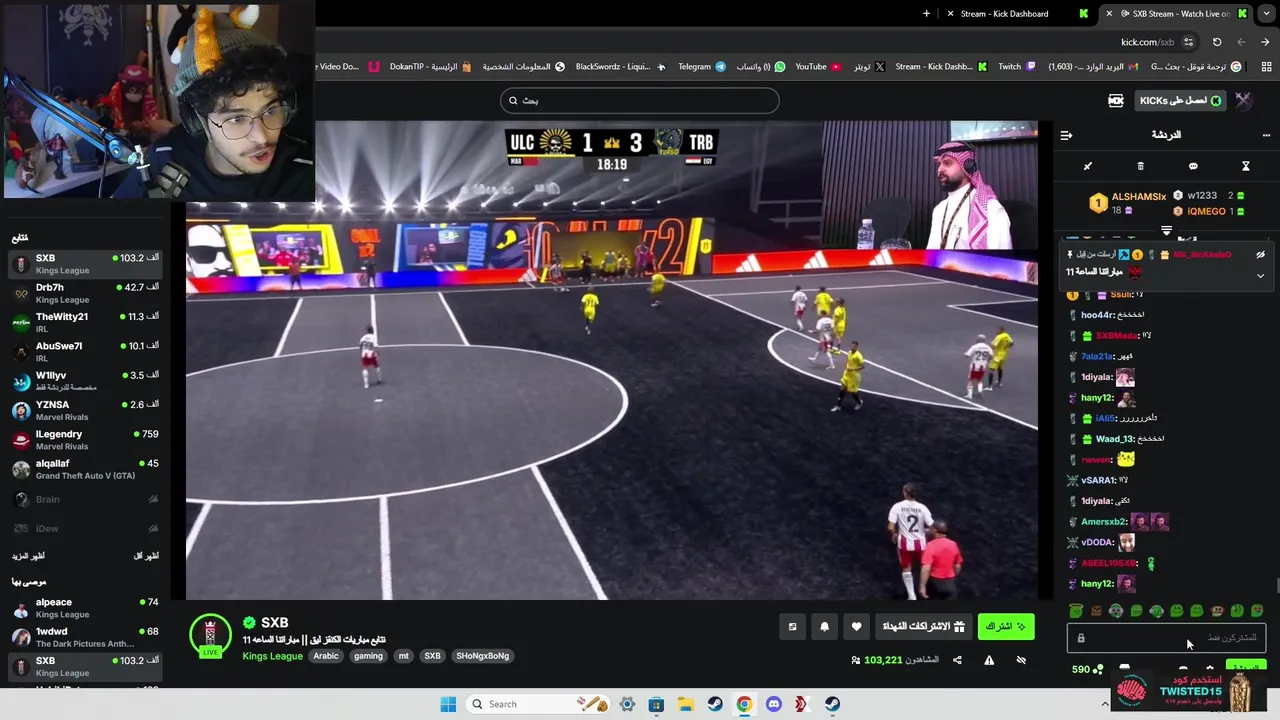Screen dimensions: 1280x720
Task: Open a new browser tab
Action: click(x=926, y=14)
